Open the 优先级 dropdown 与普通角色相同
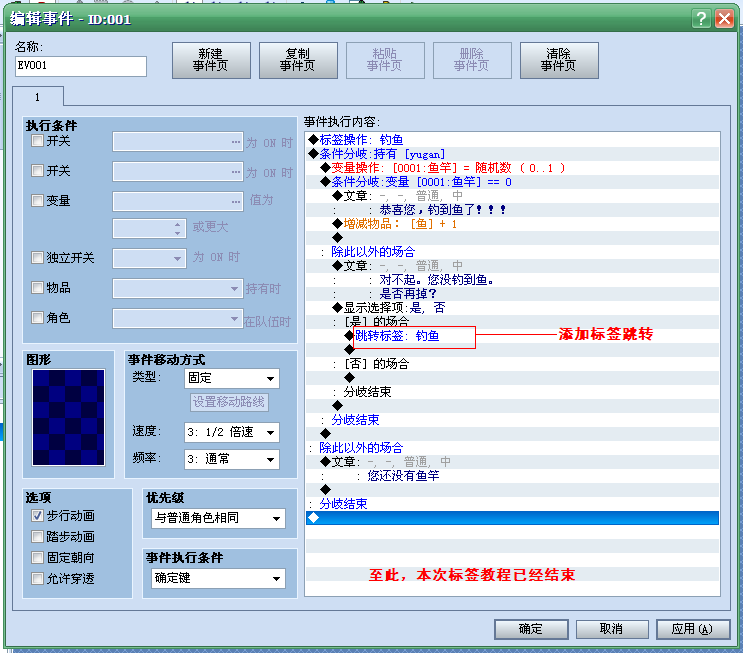743x653 pixels. click(x=218, y=518)
